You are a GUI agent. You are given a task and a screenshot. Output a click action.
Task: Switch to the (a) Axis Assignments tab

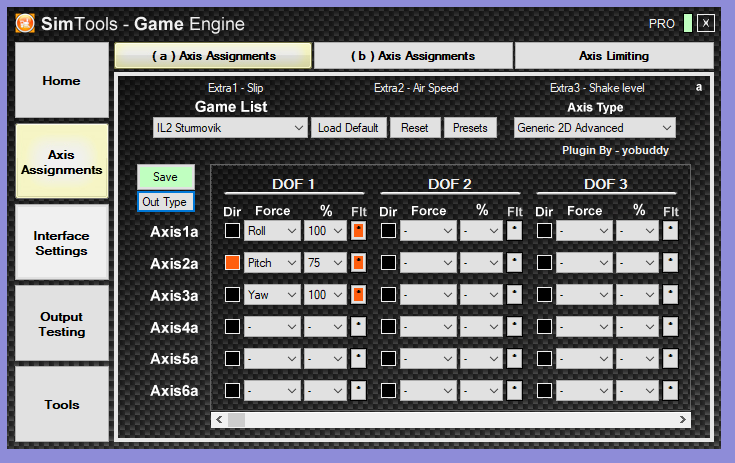pyautogui.click(x=213, y=56)
